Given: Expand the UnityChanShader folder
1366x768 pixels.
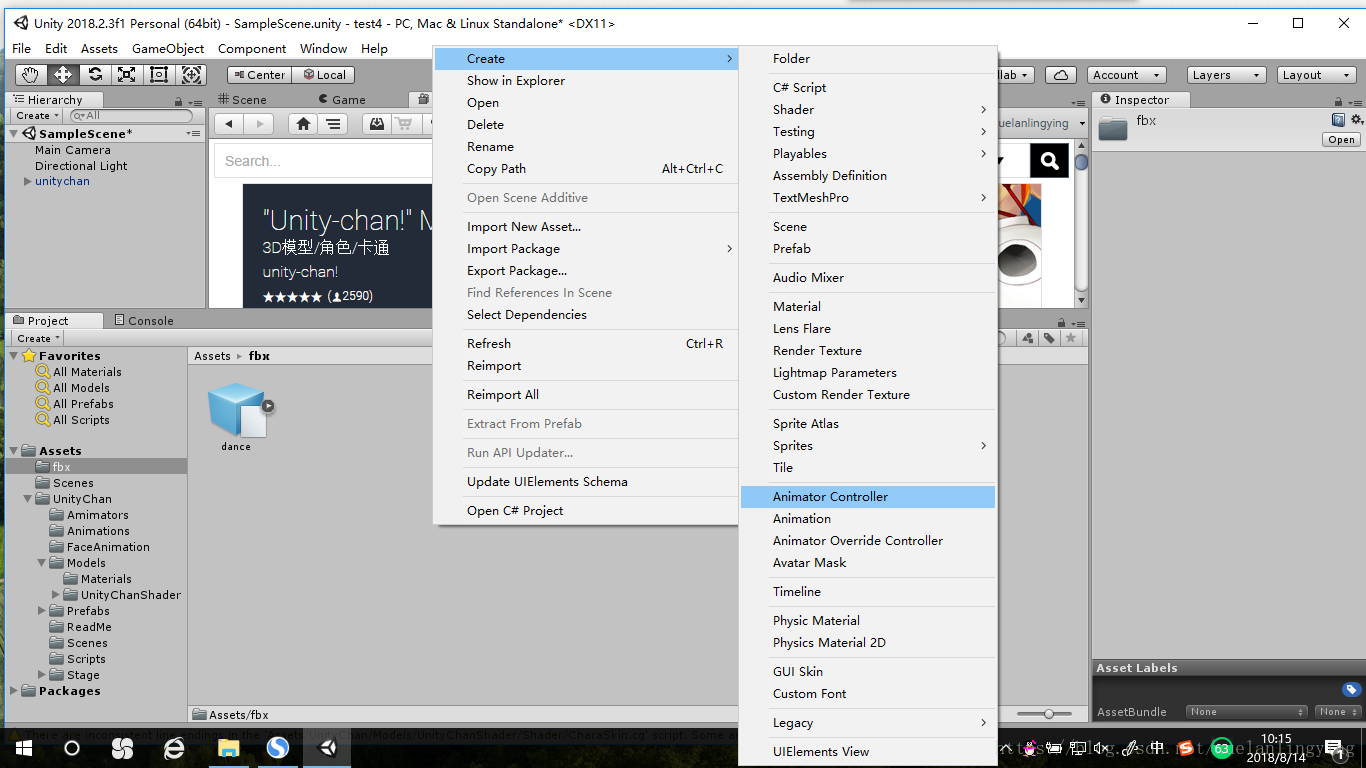Looking at the screenshot, I should (56, 594).
